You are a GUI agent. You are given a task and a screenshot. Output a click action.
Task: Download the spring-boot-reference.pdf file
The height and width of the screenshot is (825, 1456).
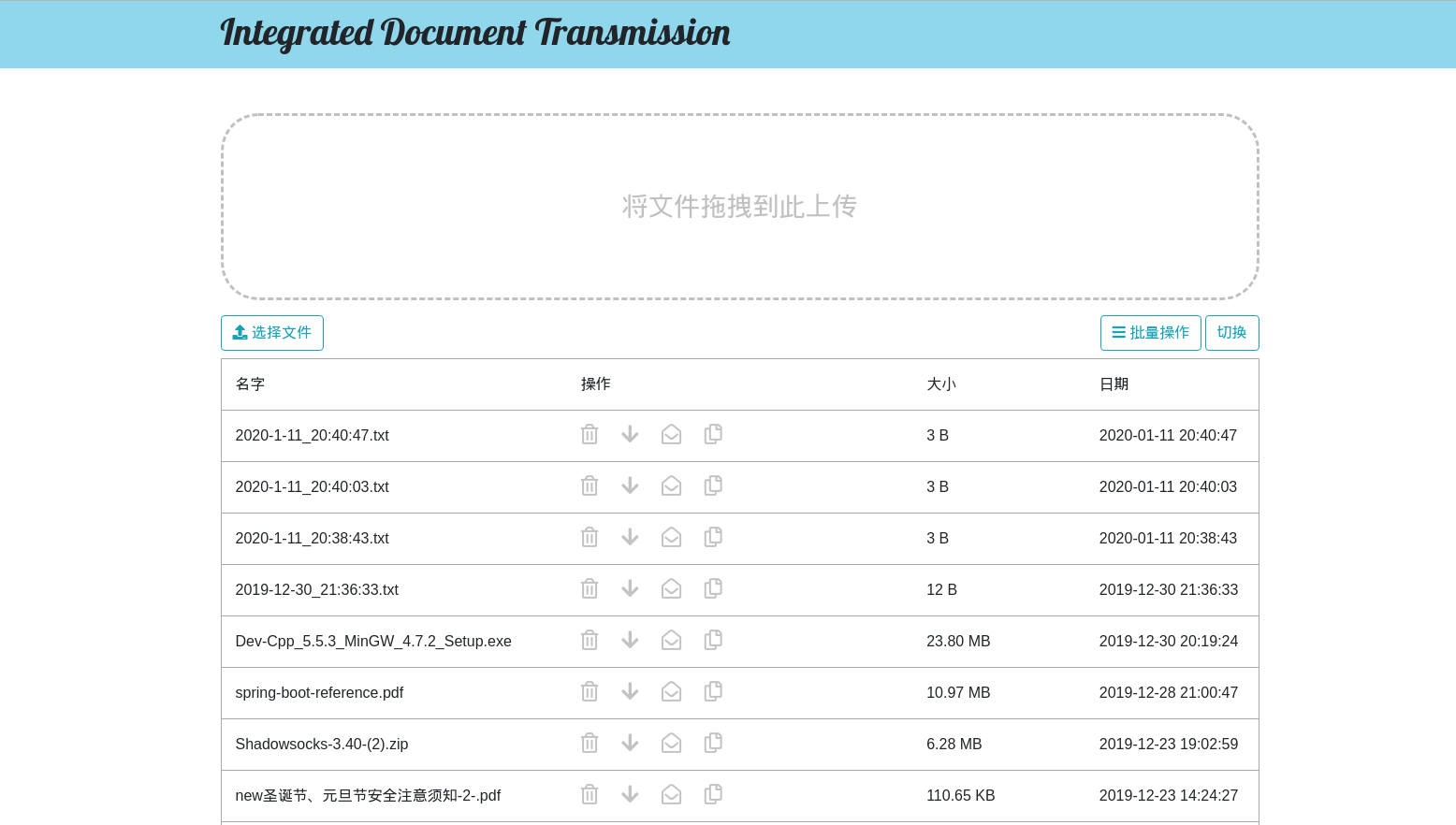click(x=630, y=691)
